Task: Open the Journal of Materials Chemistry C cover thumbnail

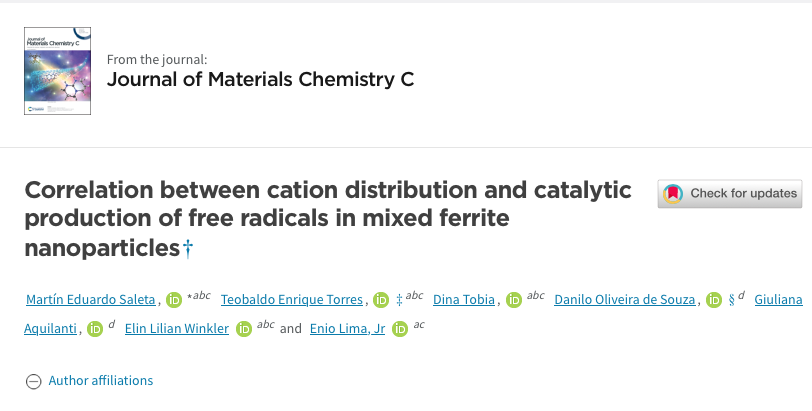Action: point(57,71)
